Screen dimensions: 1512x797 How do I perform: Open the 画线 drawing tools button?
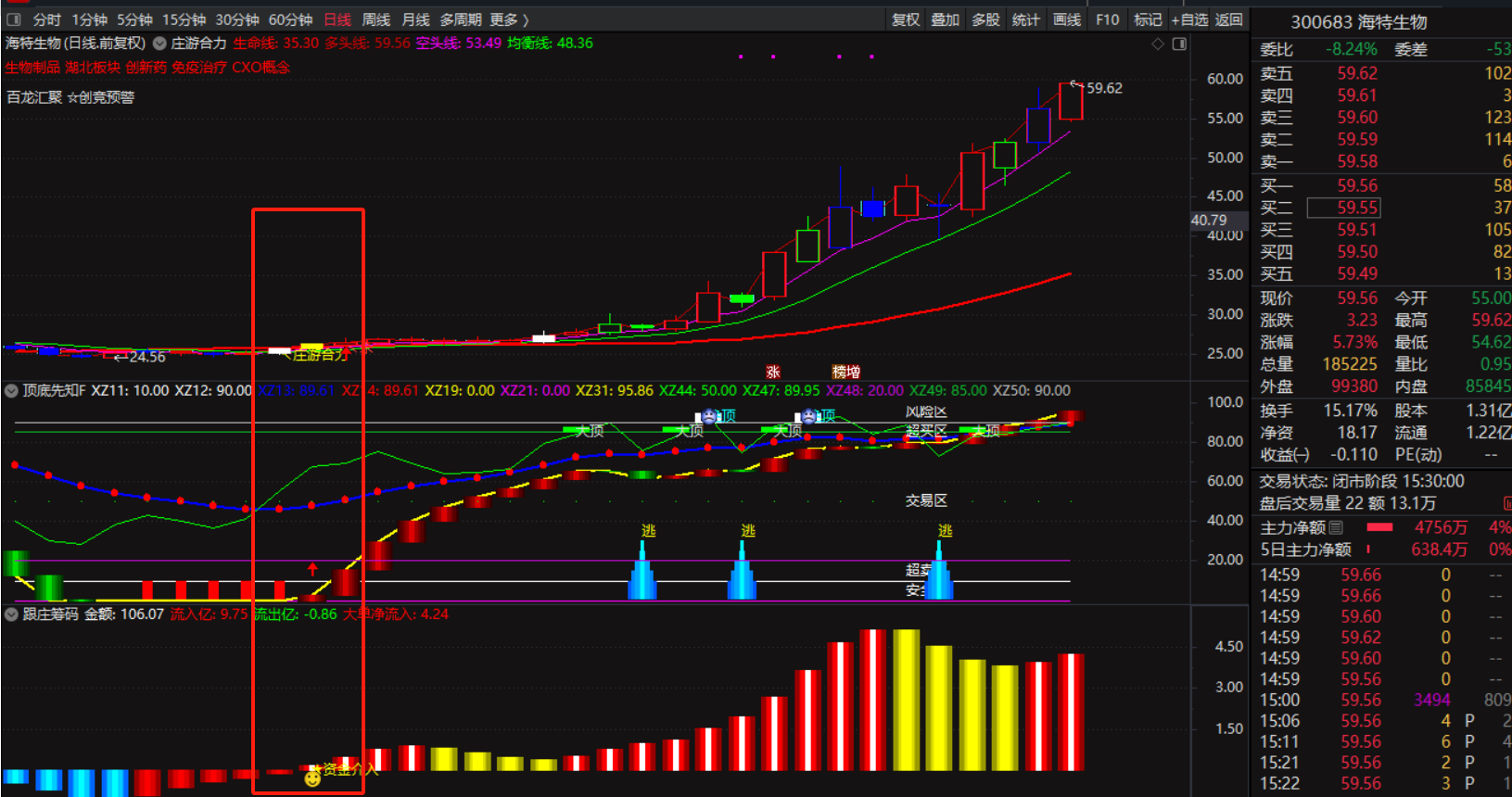[1066, 19]
